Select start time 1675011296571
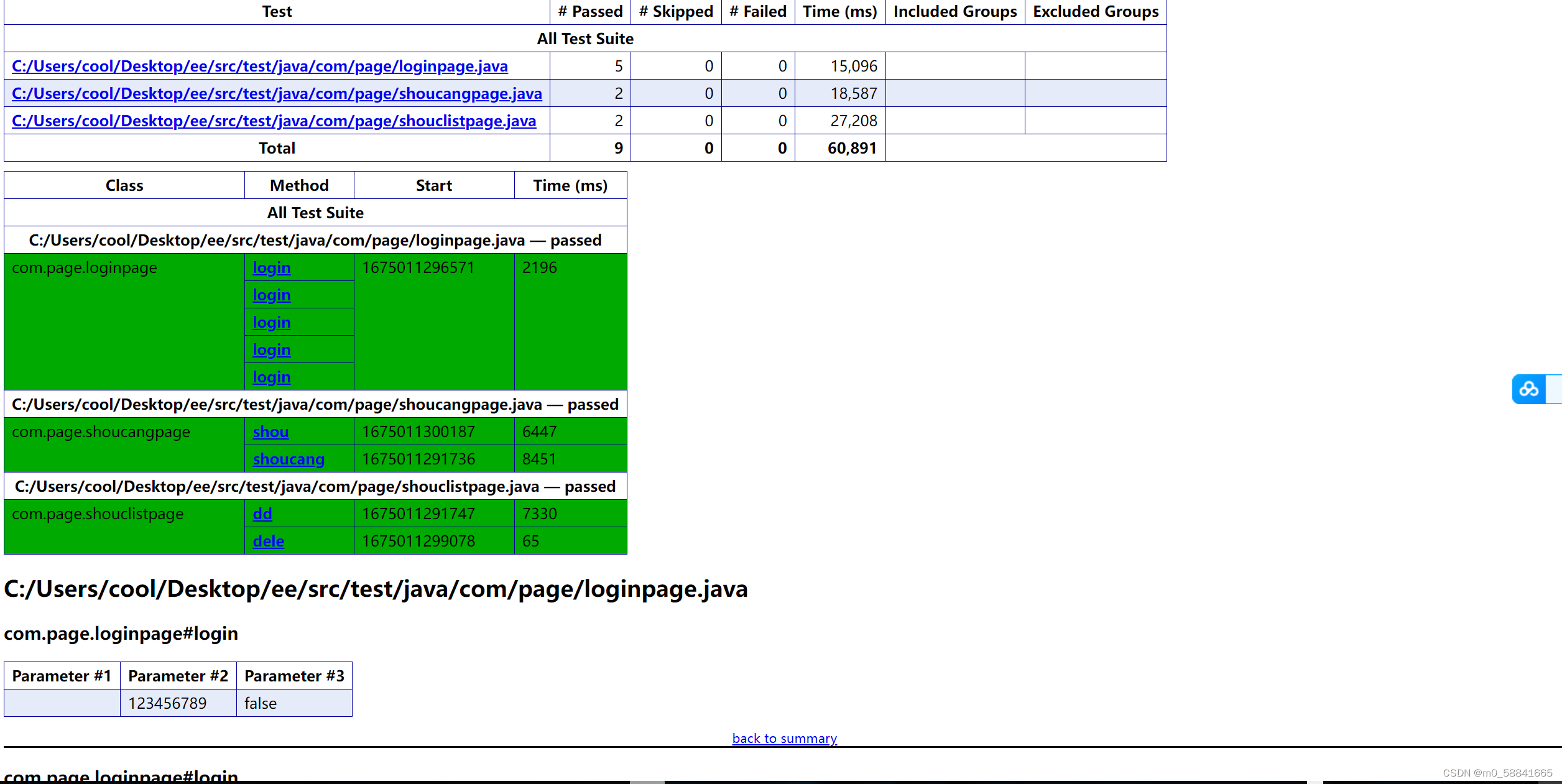 point(418,267)
